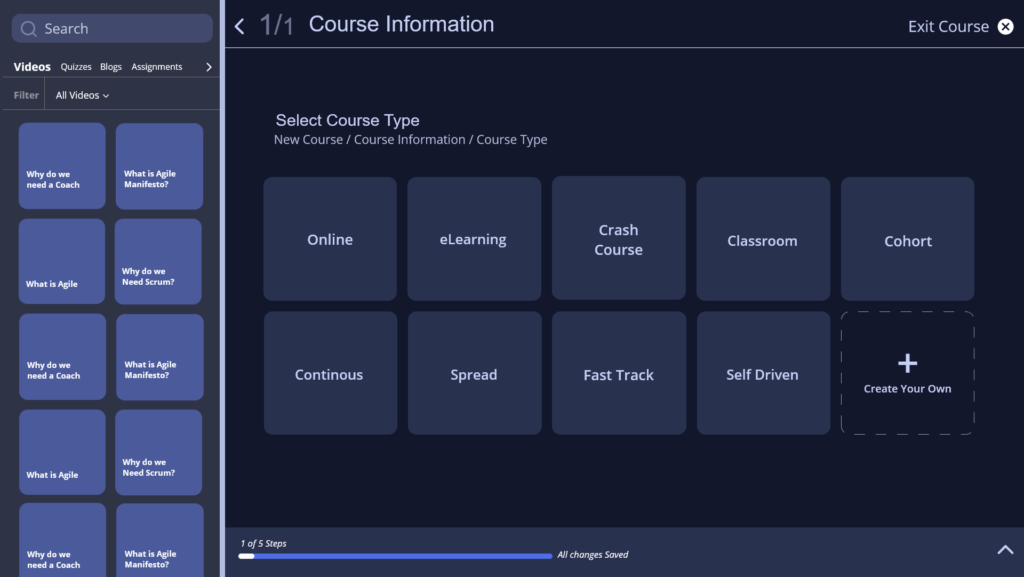Image resolution: width=1024 pixels, height=577 pixels.
Task: Select the eLearning course type
Action: pyautogui.click(x=474, y=239)
